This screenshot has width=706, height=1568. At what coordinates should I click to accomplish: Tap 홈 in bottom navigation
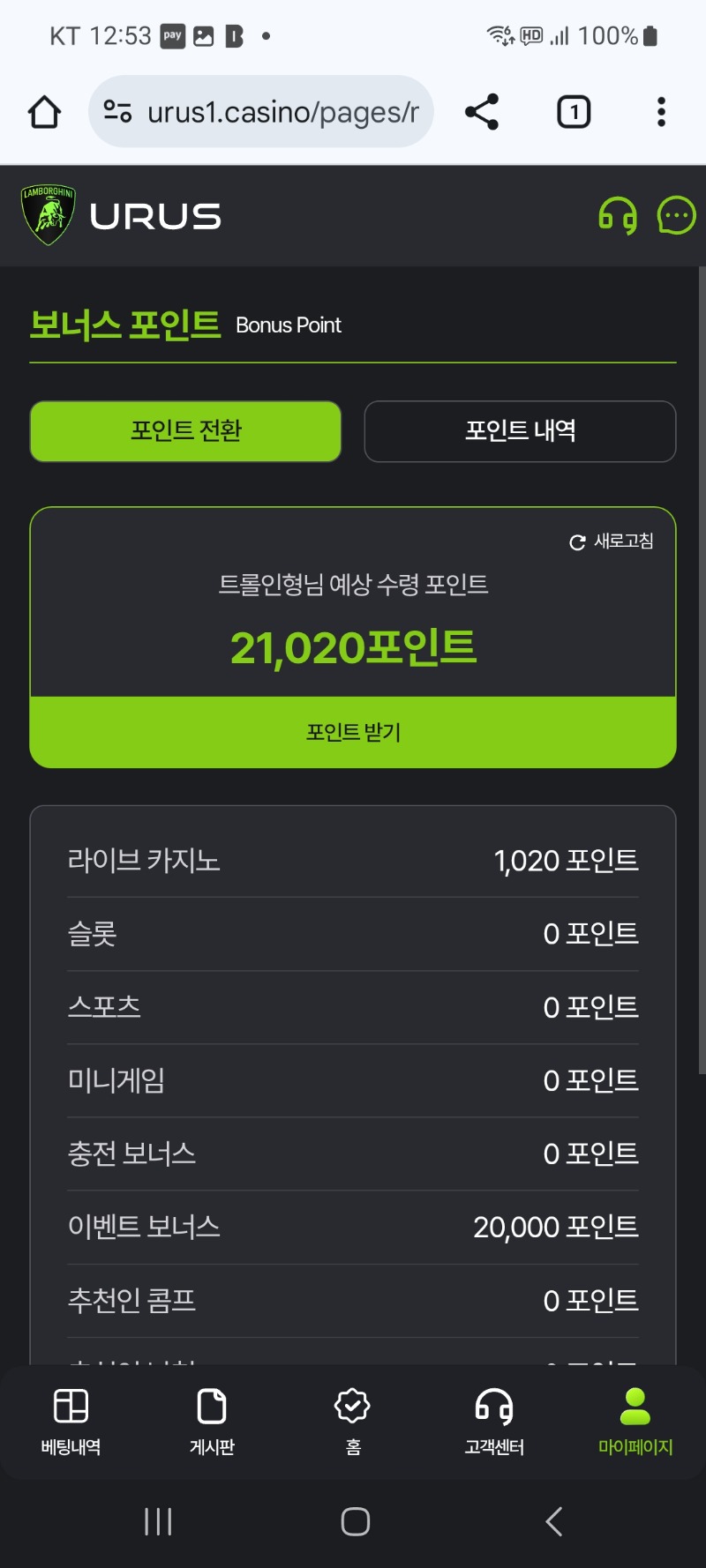click(353, 1421)
